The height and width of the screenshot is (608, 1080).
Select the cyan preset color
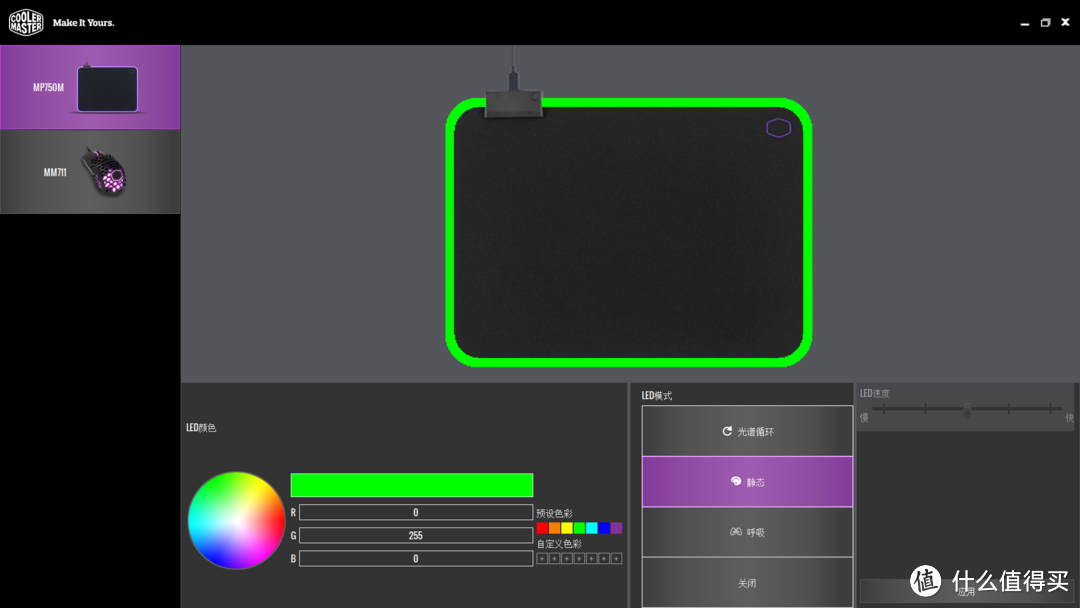click(x=592, y=528)
